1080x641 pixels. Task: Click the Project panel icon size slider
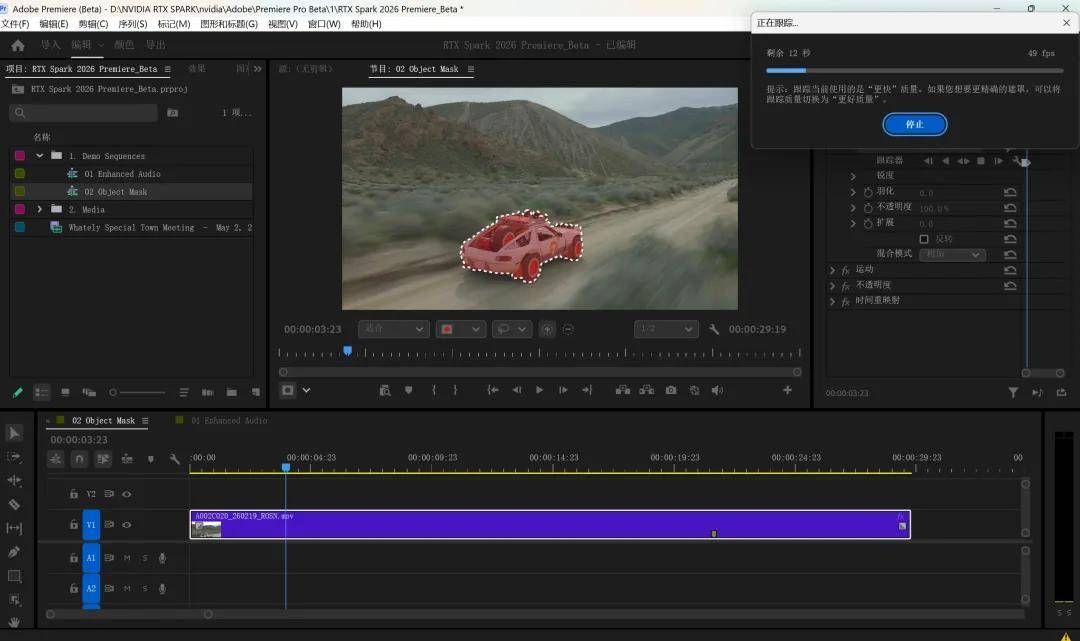(x=137, y=392)
